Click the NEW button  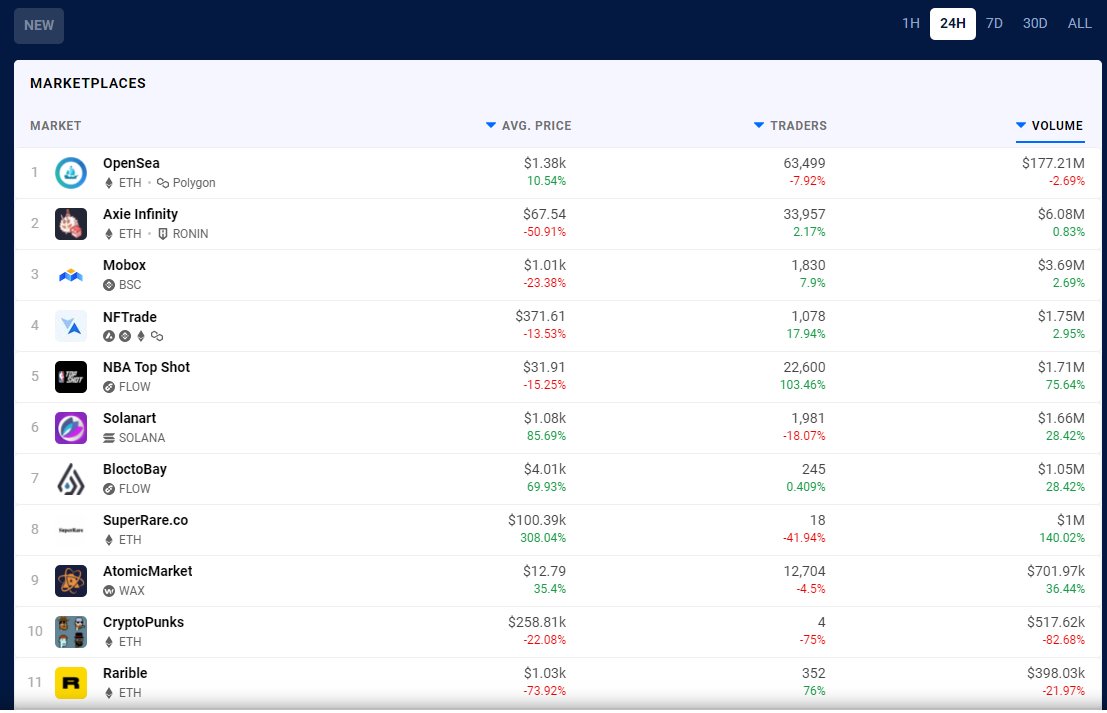click(x=38, y=26)
